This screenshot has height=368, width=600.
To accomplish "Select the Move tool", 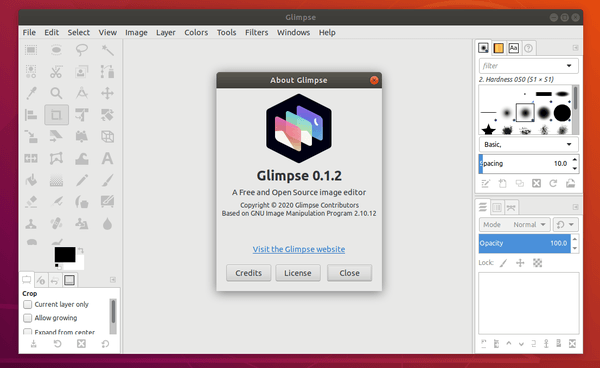I will tap(107, 93).
